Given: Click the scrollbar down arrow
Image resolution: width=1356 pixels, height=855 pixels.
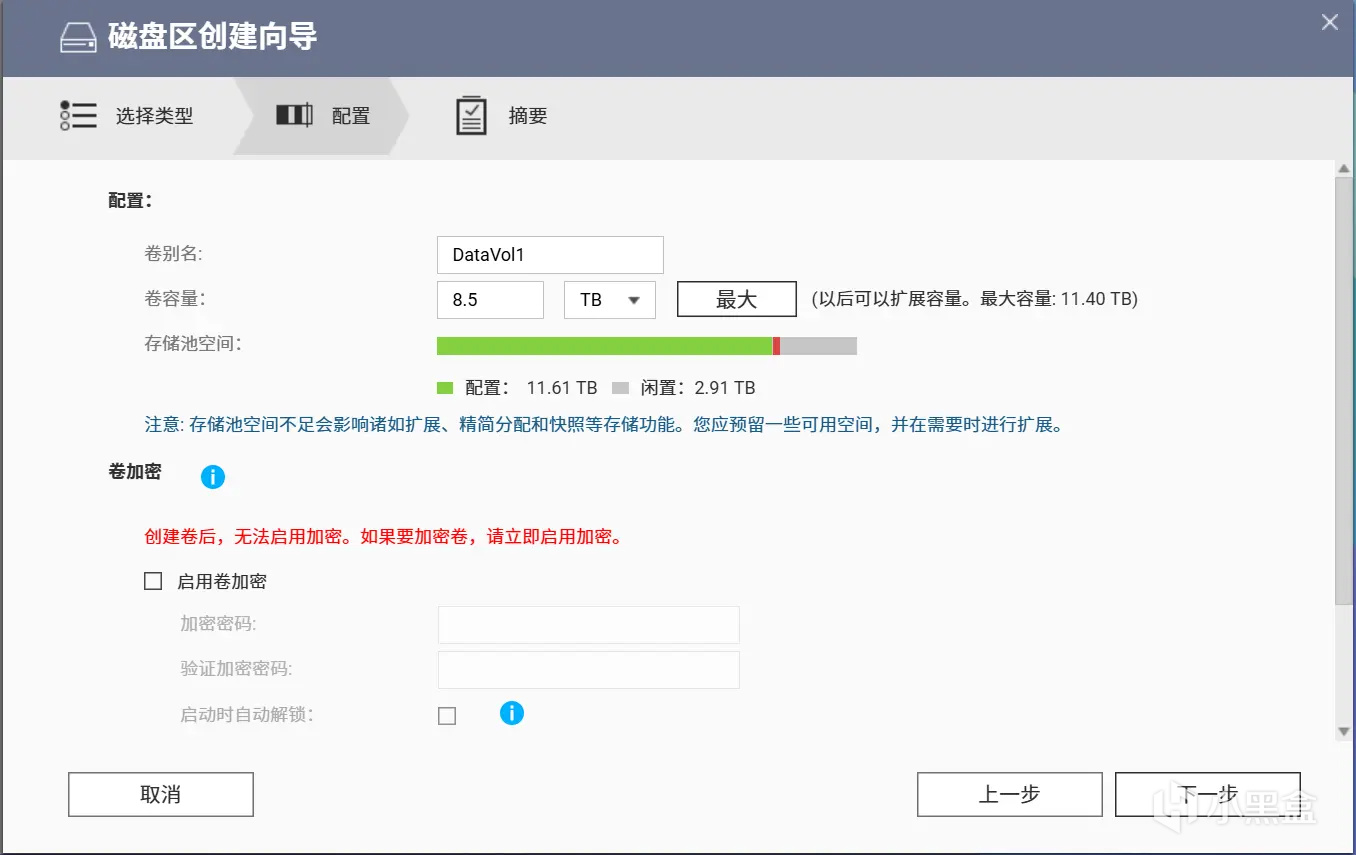Looking at the screenshot, I should tap(1344, 732).
